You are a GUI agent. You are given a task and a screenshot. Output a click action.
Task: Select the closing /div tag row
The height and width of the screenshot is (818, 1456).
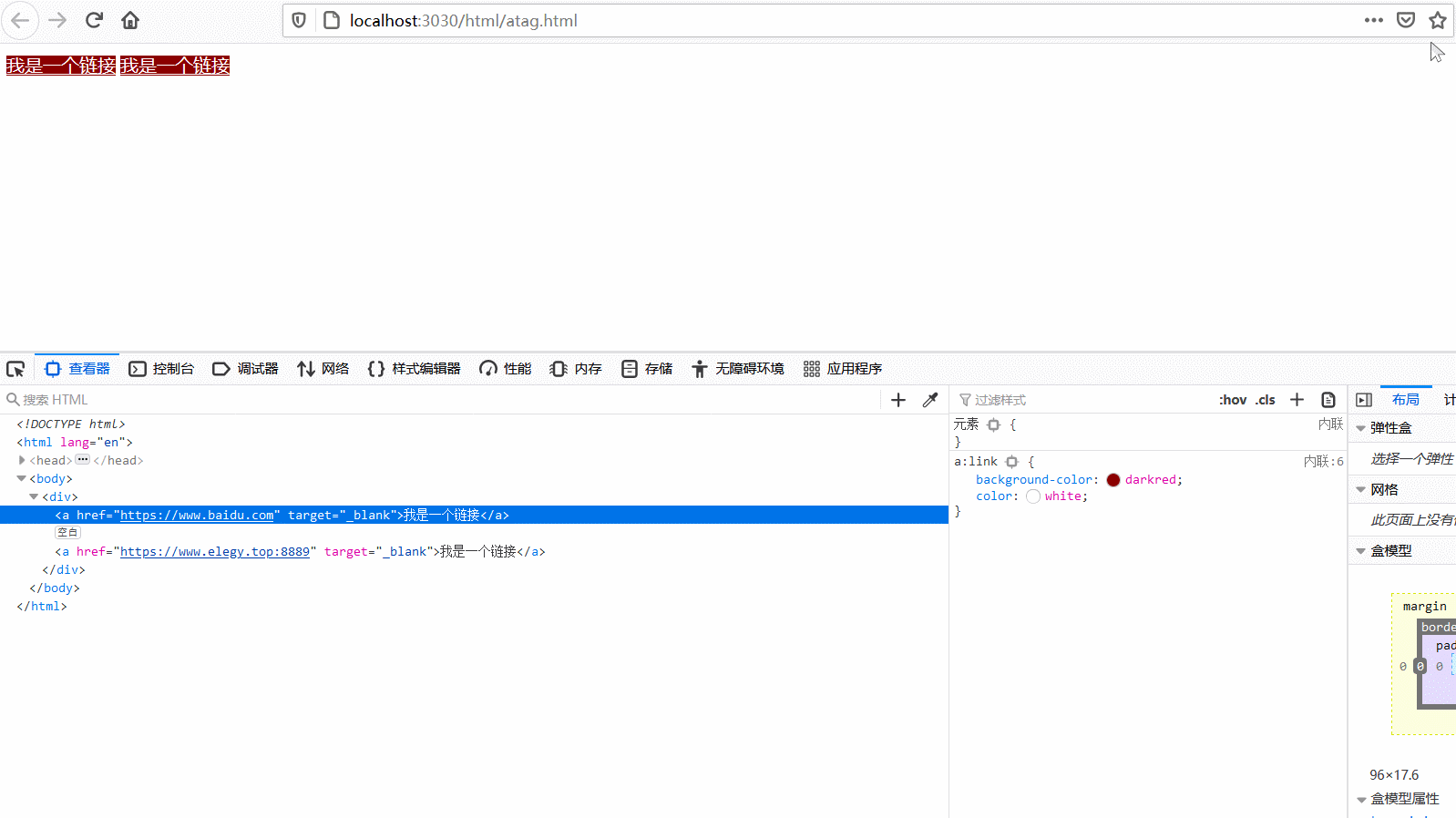click(x=64, y=570)
